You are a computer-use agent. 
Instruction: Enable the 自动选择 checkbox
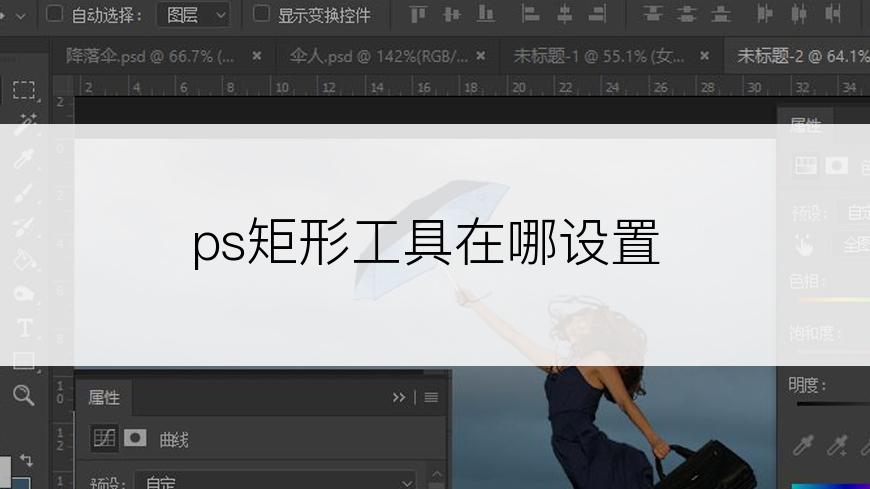[x=54, y=14]
